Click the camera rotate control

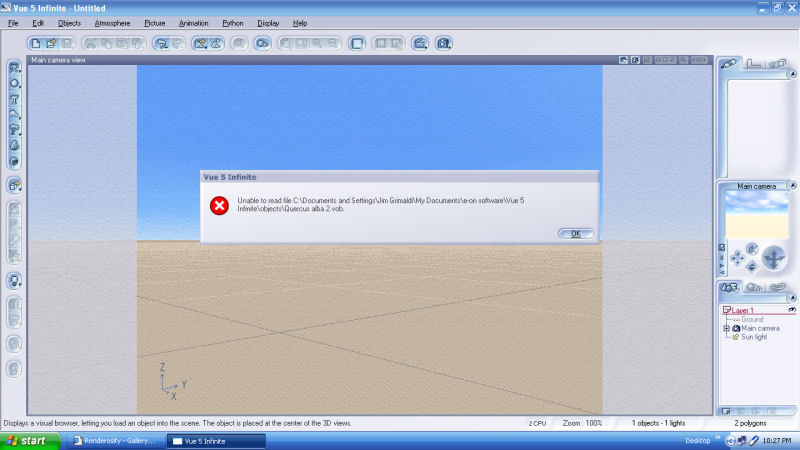pyautogui.click(x=752, y=248)
